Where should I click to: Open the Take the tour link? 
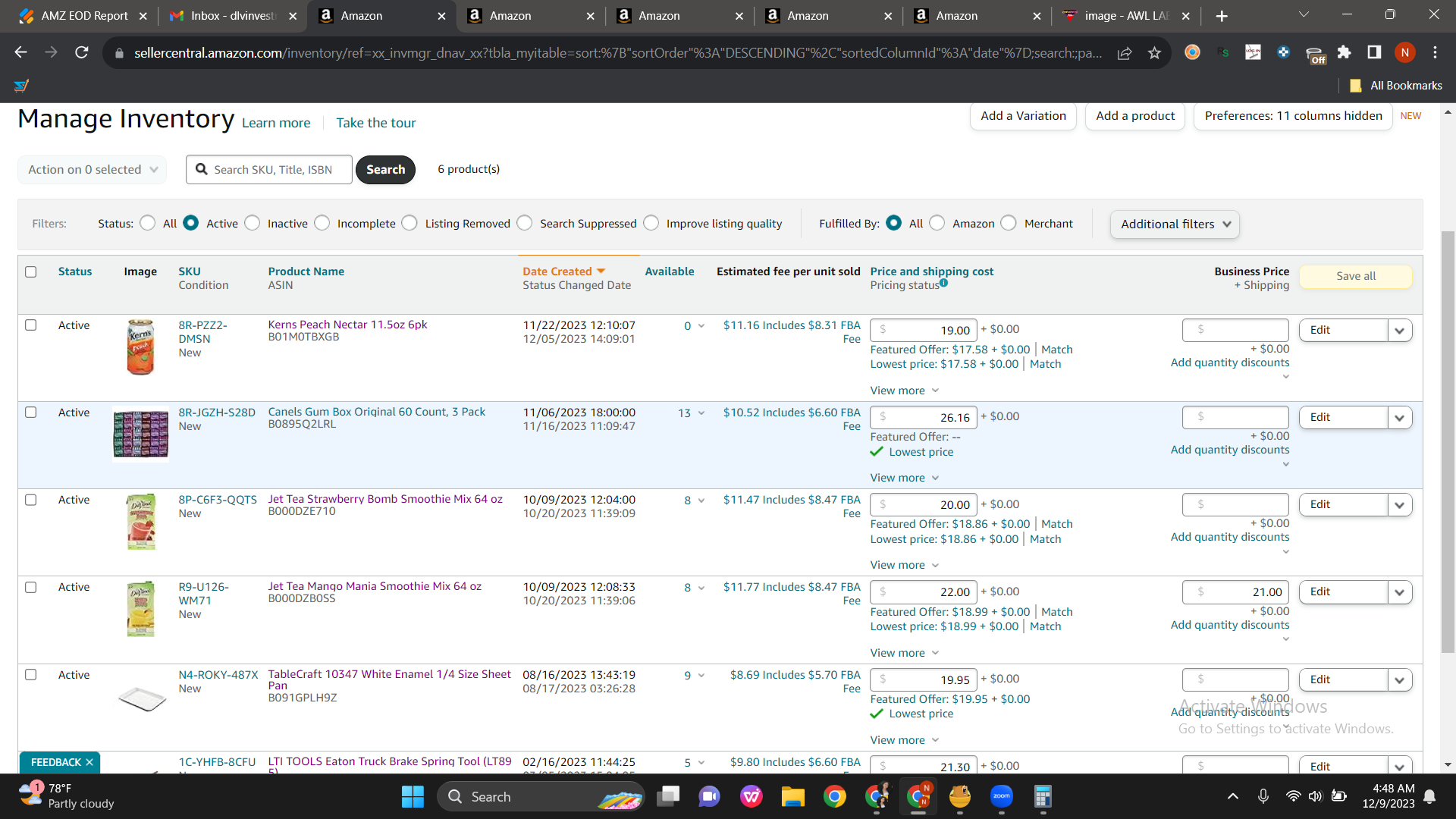(376, 123)
